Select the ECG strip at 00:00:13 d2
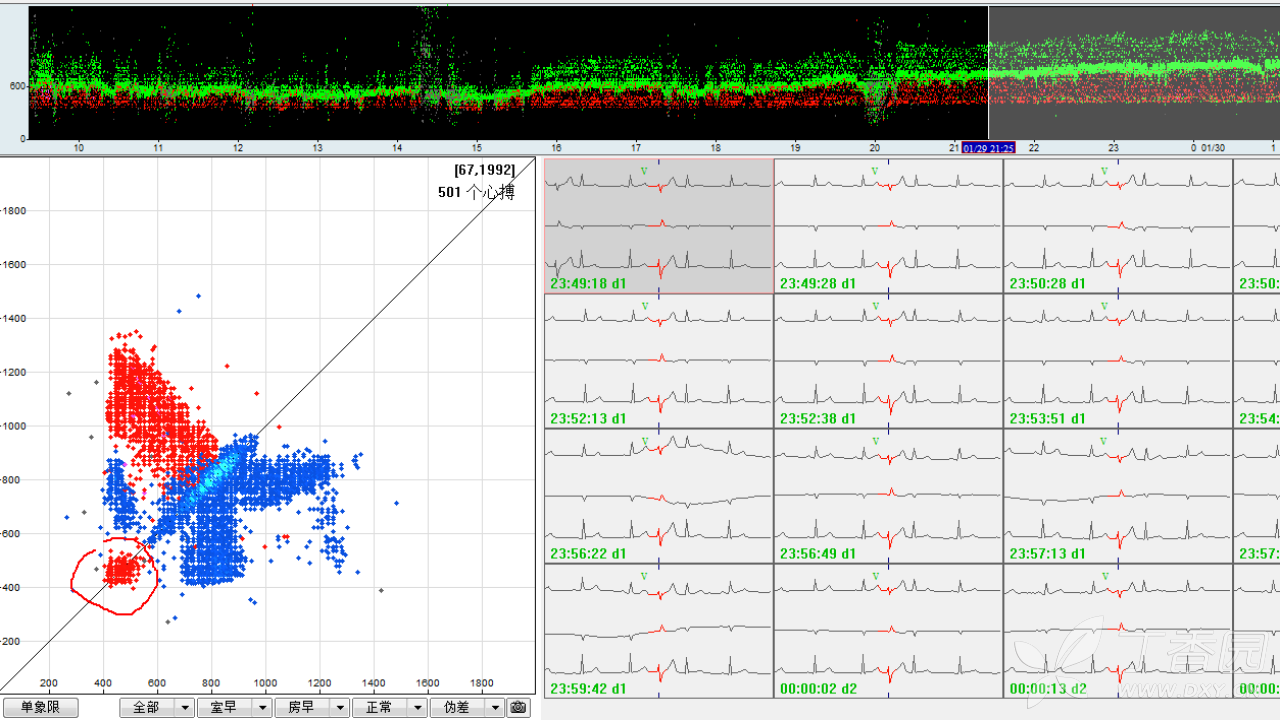 1119,631
